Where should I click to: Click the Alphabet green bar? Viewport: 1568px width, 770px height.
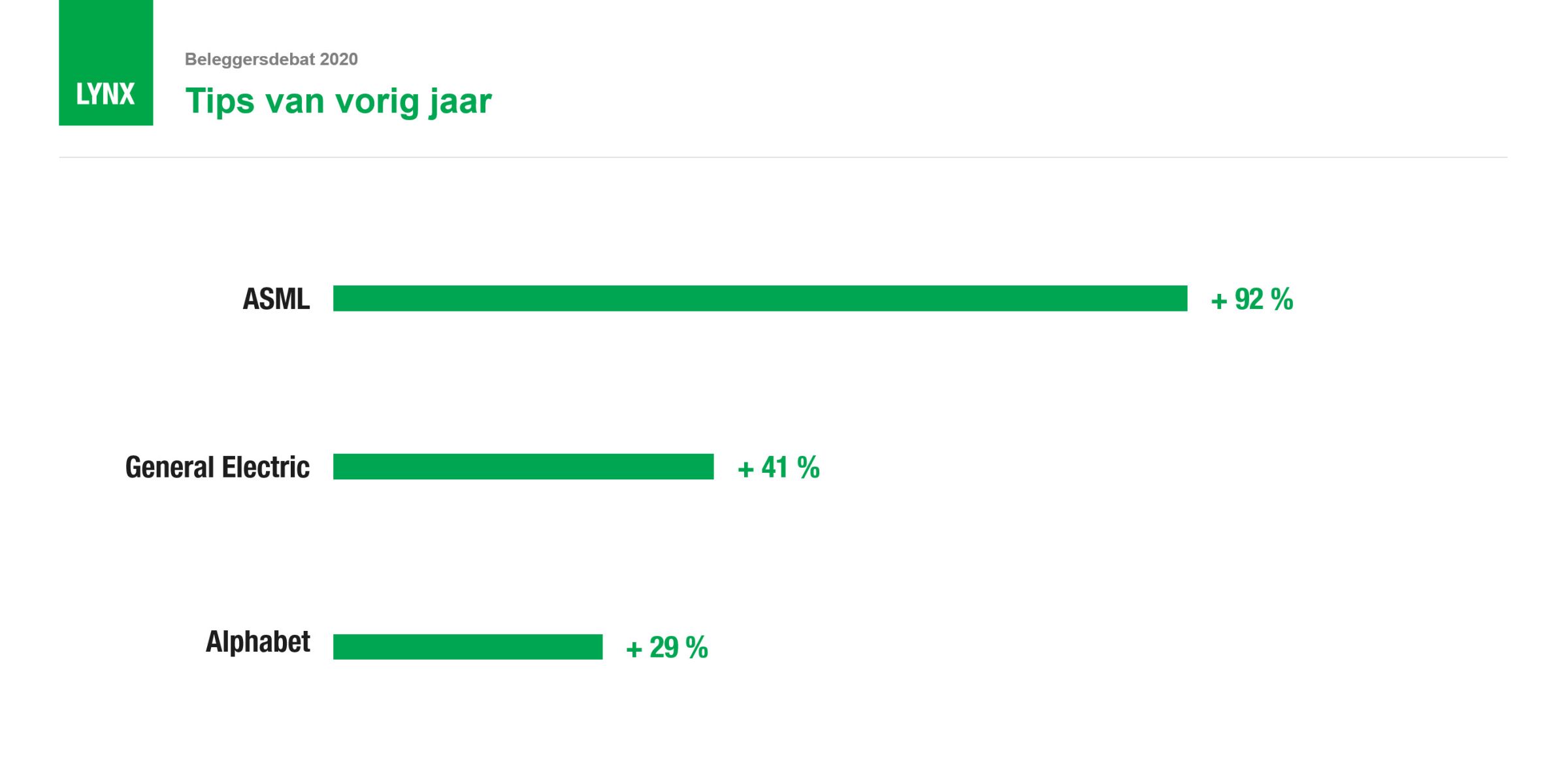tap(468, 647)
